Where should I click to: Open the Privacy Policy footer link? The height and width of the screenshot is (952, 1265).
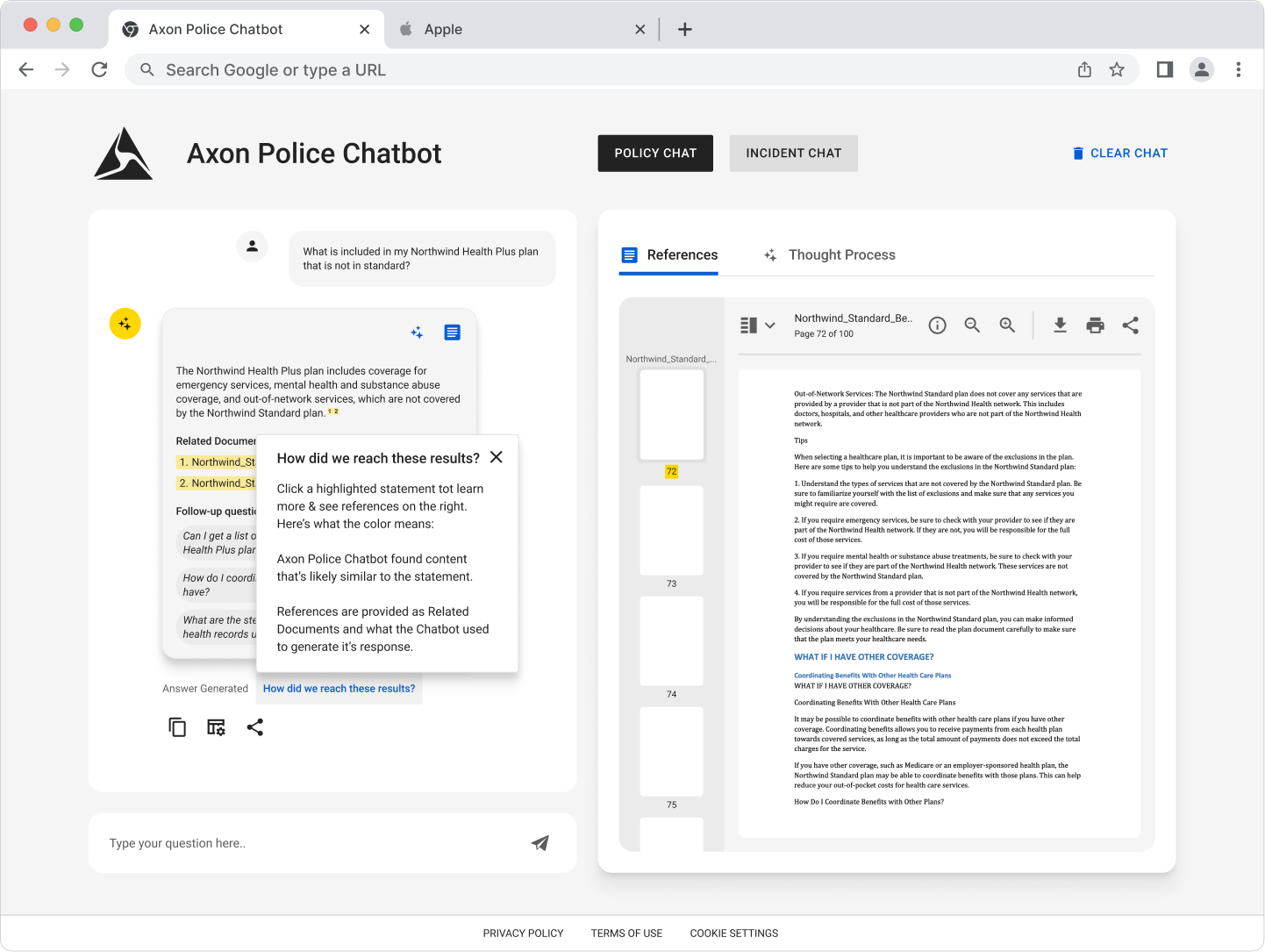tap(523, 934)
